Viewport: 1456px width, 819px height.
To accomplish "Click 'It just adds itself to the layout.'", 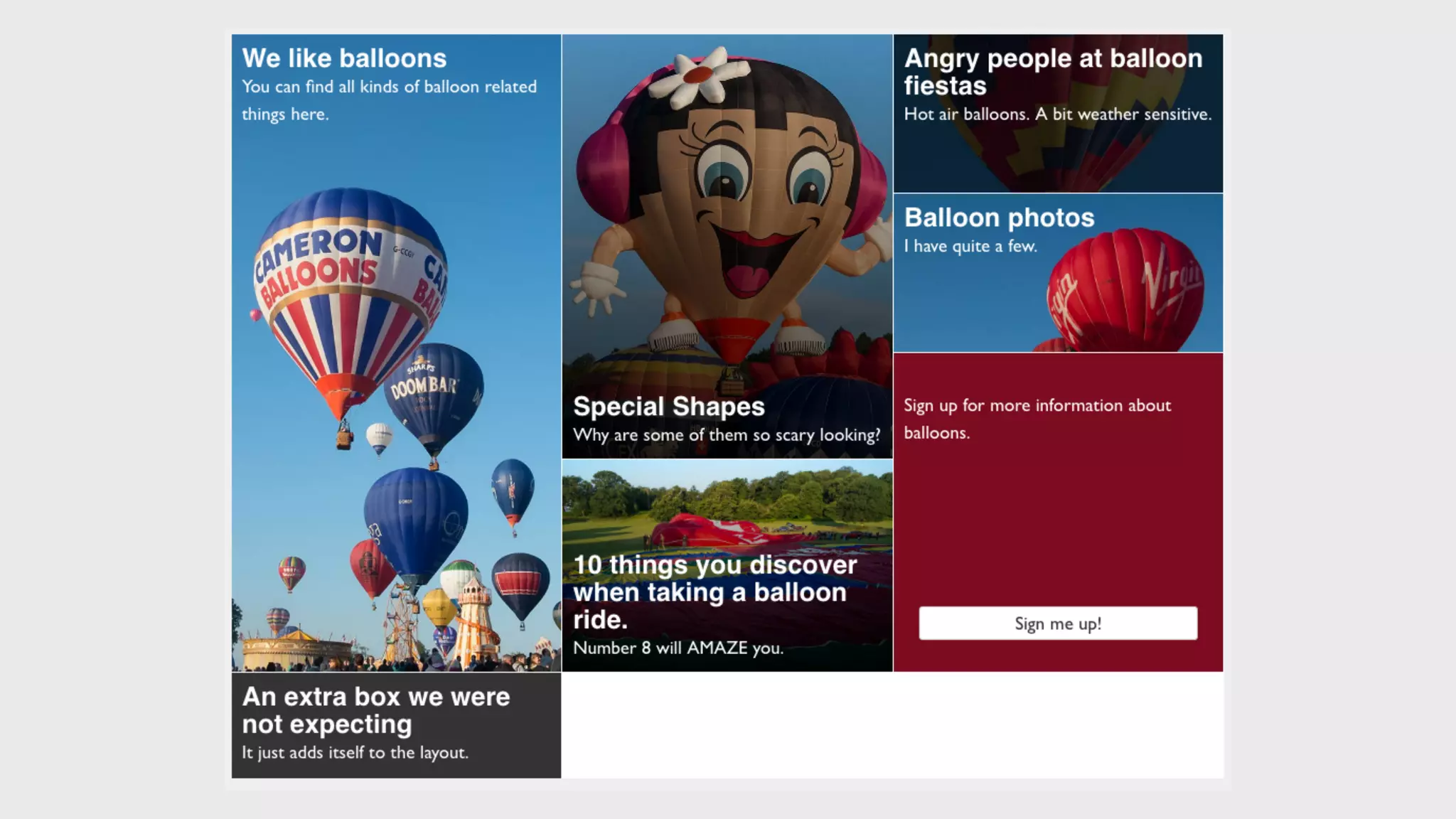I will [355, 752].
